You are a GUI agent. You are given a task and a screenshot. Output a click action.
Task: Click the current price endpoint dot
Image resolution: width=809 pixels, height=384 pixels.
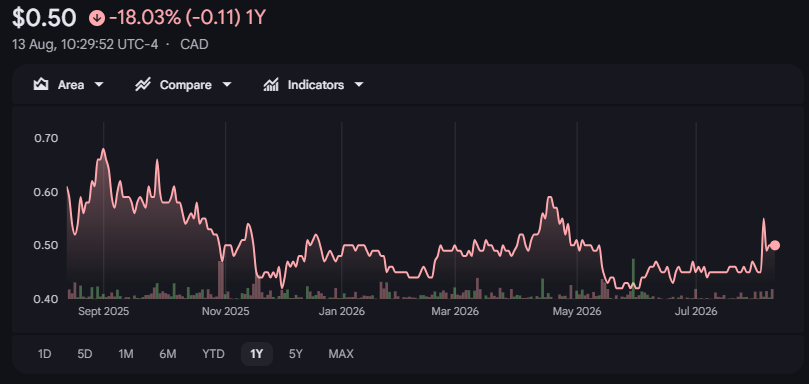tap(774, 245)
